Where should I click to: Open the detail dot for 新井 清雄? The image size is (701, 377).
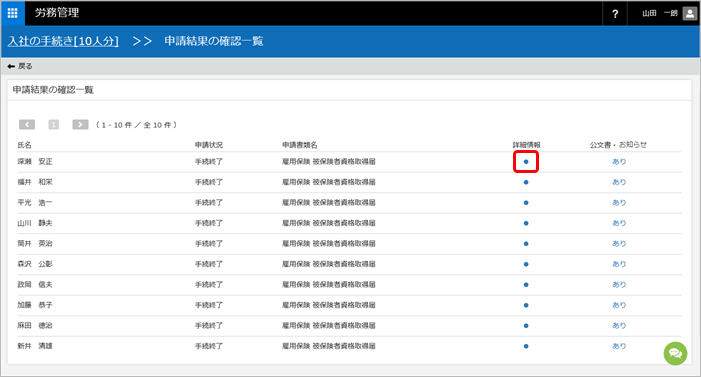(x=526, y=346)
